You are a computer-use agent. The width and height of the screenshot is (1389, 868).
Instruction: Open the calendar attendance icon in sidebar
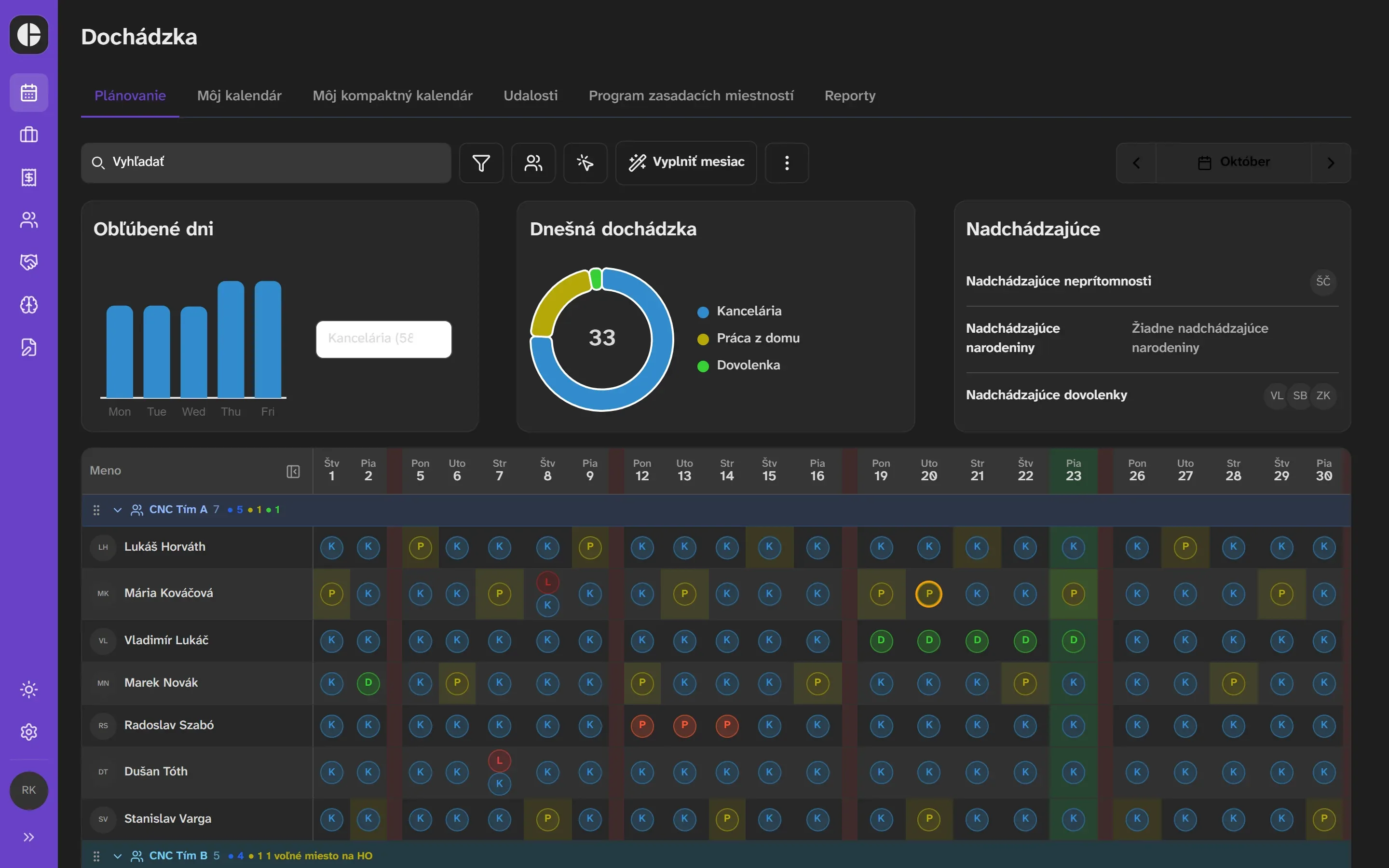click(29, 93)
